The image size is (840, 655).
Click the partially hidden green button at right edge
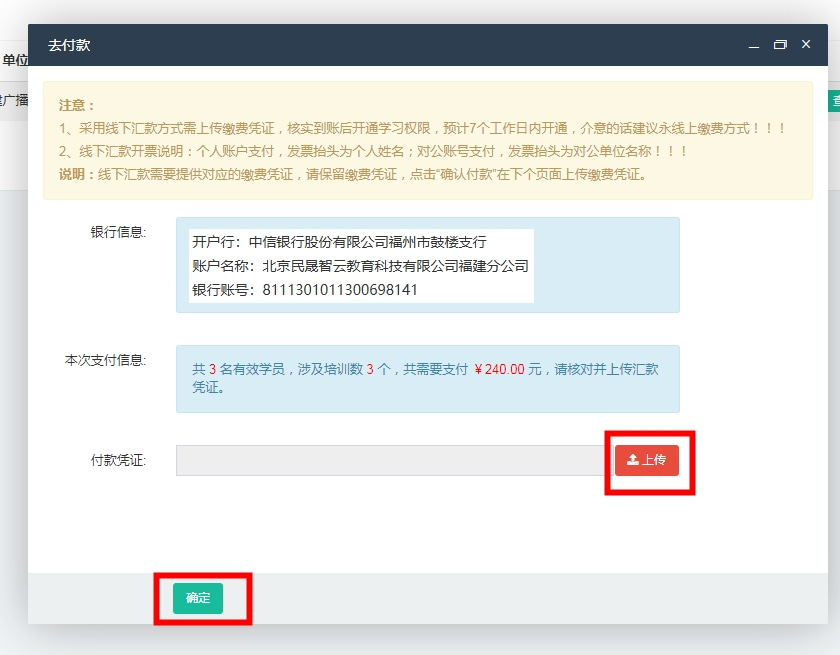point(833,100)
